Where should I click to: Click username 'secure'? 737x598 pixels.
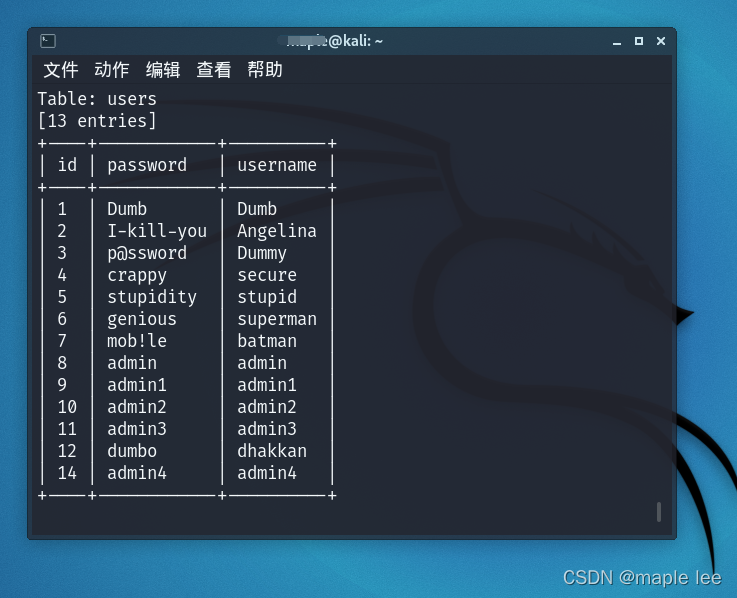pos(267,275)
